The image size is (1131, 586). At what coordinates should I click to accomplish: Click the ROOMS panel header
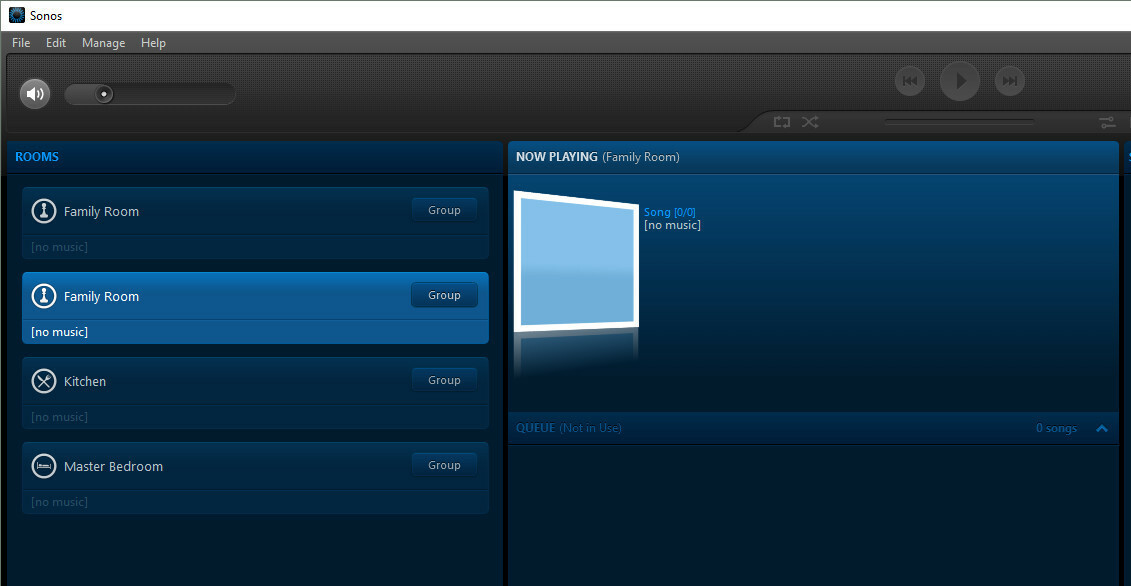pos(37,157)
